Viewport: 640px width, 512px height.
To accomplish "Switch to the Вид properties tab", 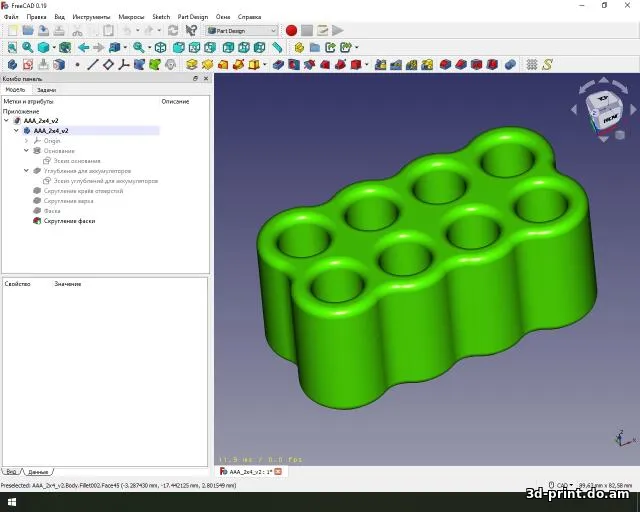I will click(x=11, y=472).
